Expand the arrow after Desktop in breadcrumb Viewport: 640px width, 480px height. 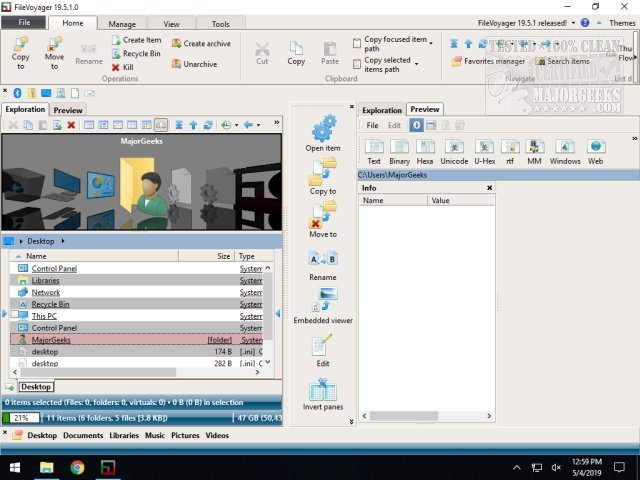pos(62,241)
